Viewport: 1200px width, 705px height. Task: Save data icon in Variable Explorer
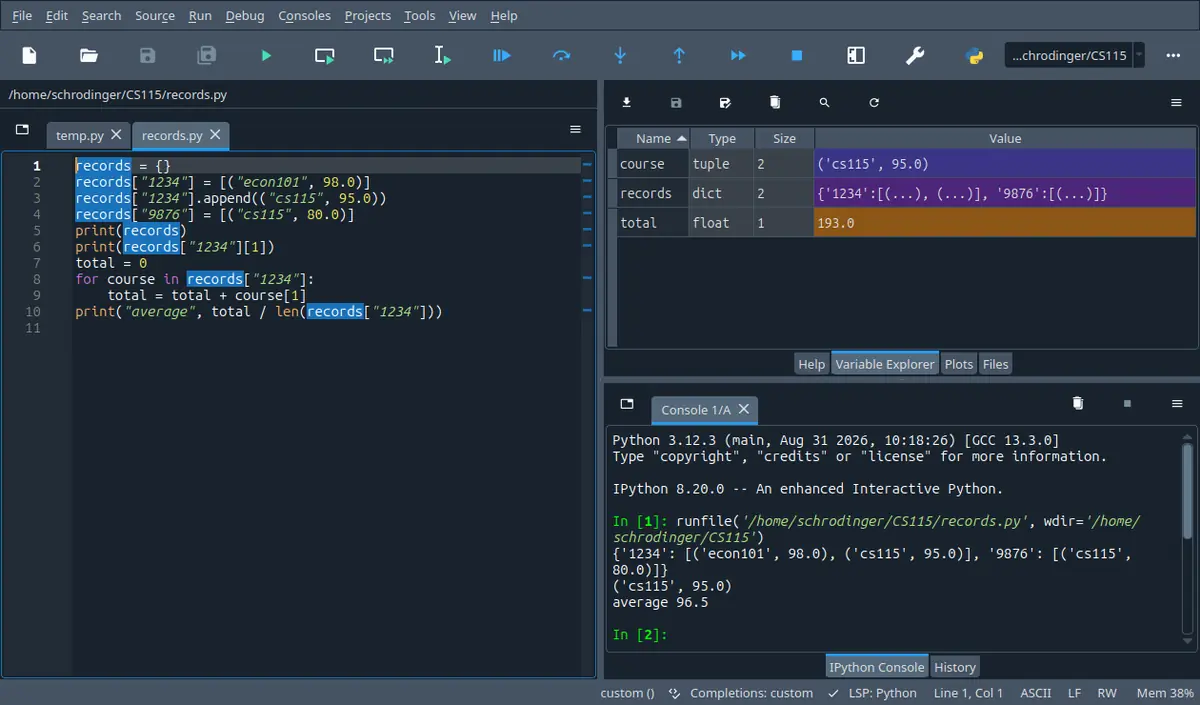point(676,103)
